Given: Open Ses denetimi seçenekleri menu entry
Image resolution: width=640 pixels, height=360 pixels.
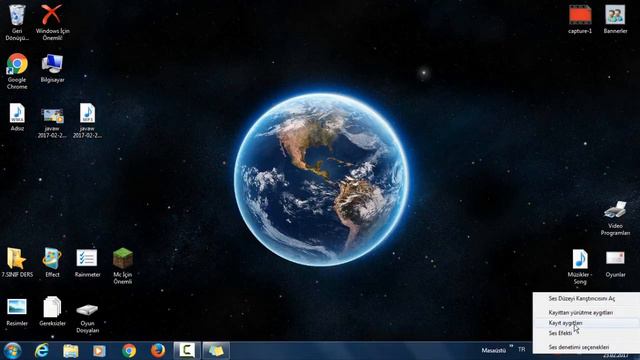Looking at the screenshot, I should coord(578,347).
